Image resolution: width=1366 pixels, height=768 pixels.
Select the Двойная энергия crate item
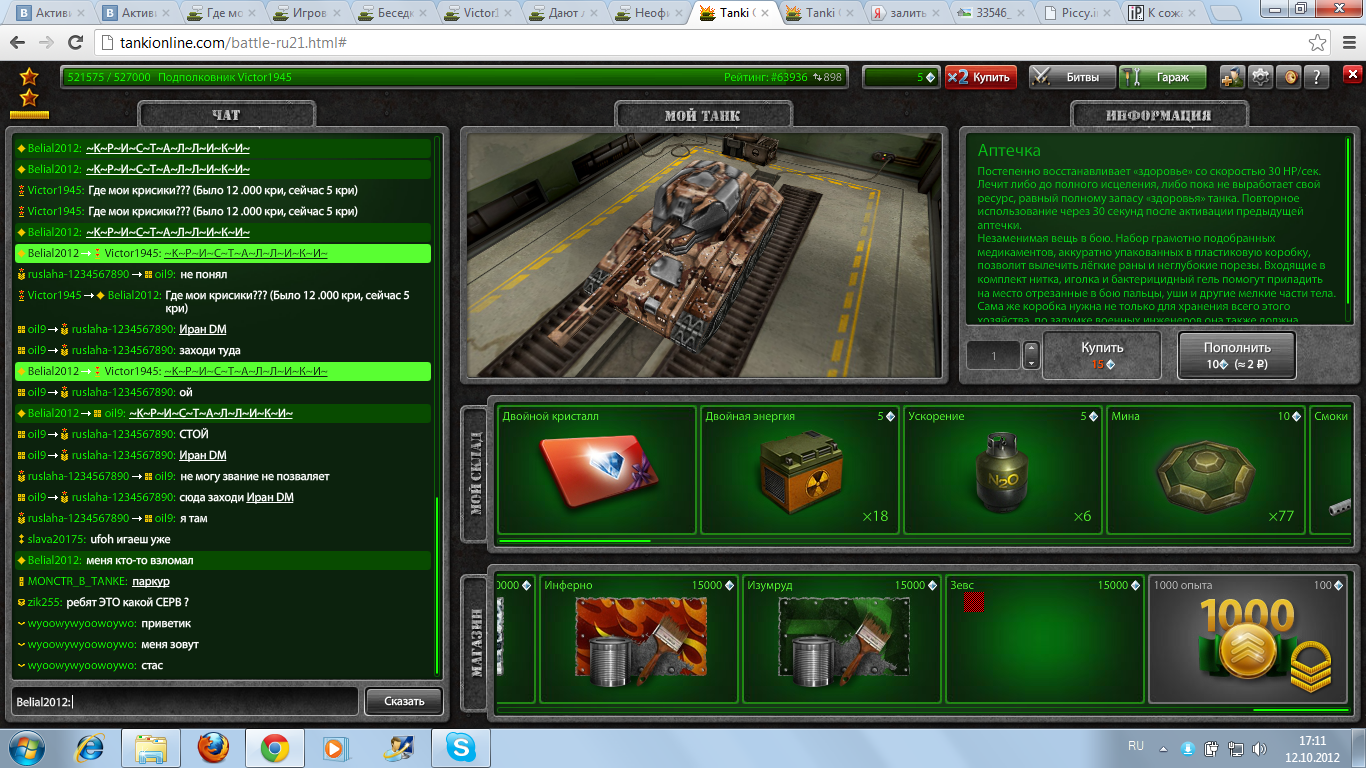[799, 470]
